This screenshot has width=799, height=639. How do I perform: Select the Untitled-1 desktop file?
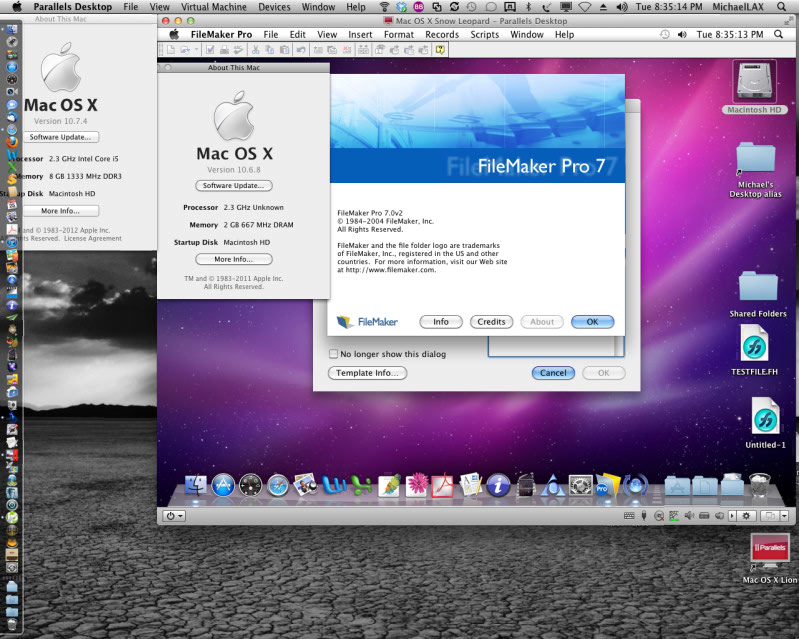(x=765, y=423)
